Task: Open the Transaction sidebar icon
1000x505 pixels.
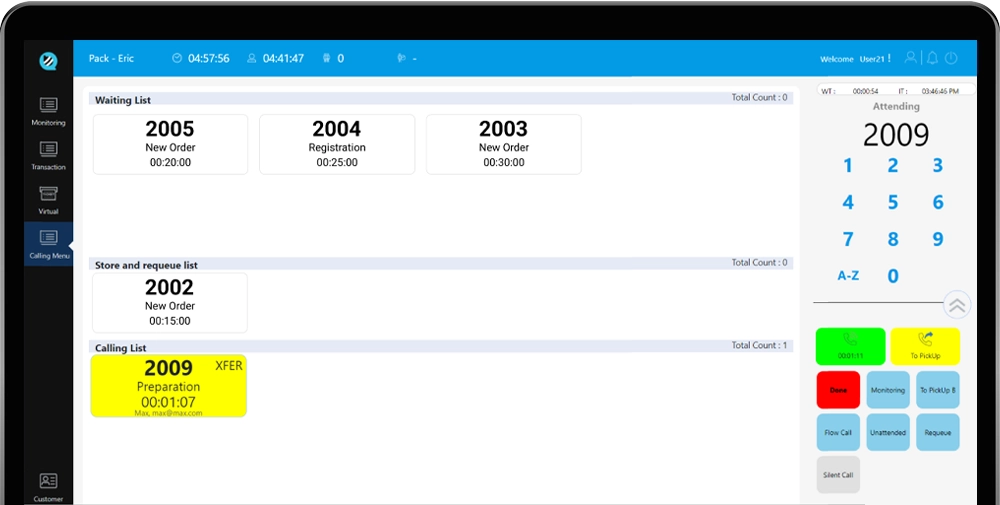Action: (48, 155)
